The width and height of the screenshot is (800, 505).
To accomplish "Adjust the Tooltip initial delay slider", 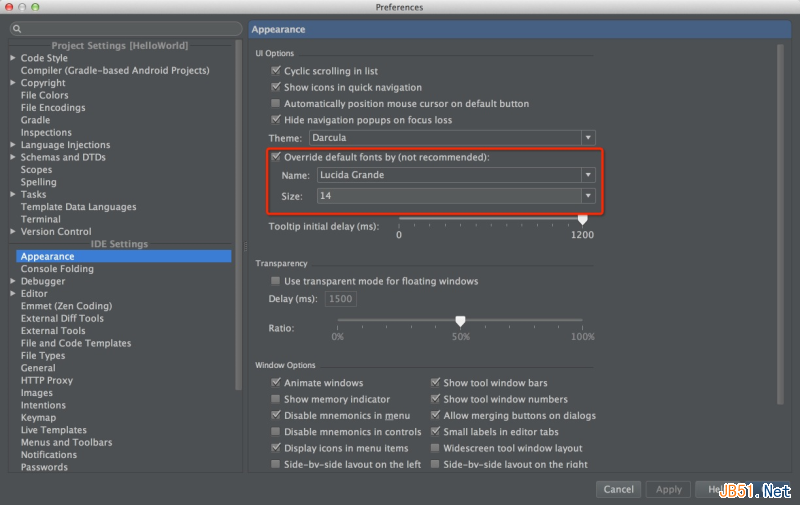I will [x=583, y=219].
